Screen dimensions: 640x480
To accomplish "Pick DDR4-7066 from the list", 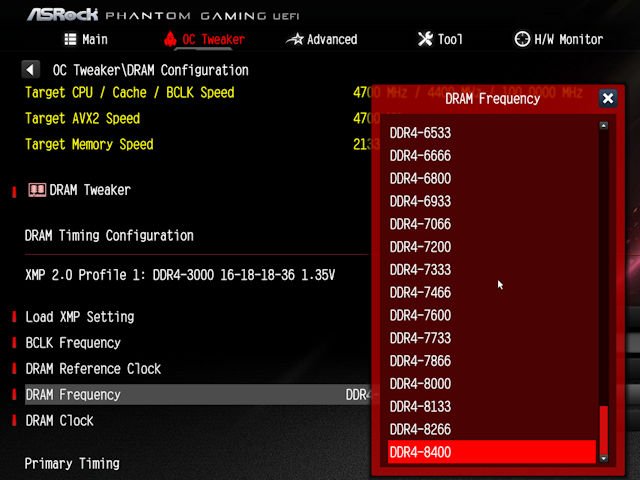I will coord(492,224).
